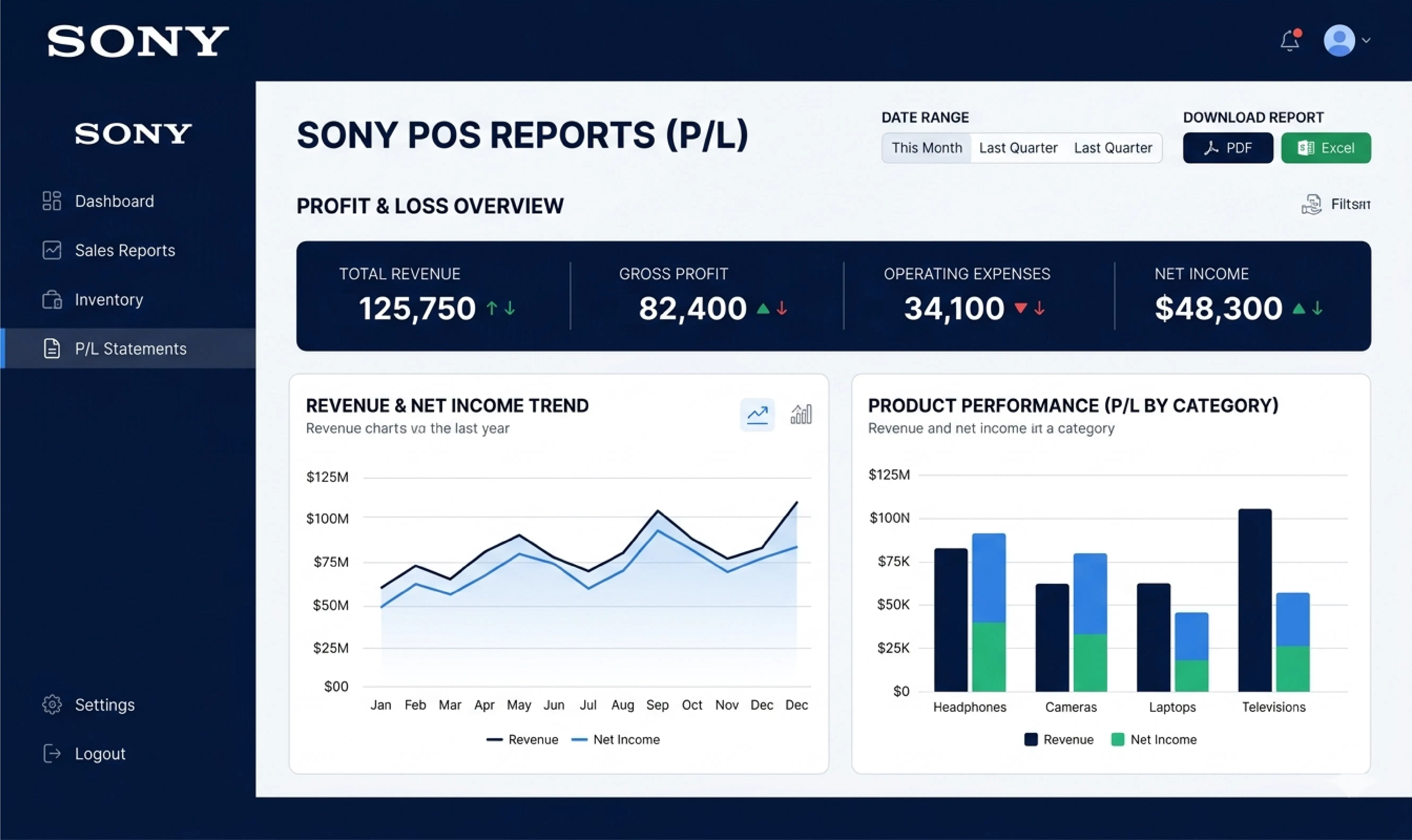This screenshot has width=1412, height=840.
Task: Select the This Month date range
Action: [x=927, y=148]
